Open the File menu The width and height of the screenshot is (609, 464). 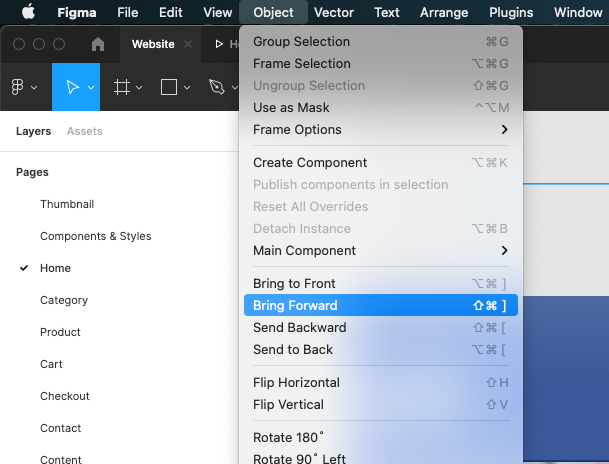tap(127, 12)
